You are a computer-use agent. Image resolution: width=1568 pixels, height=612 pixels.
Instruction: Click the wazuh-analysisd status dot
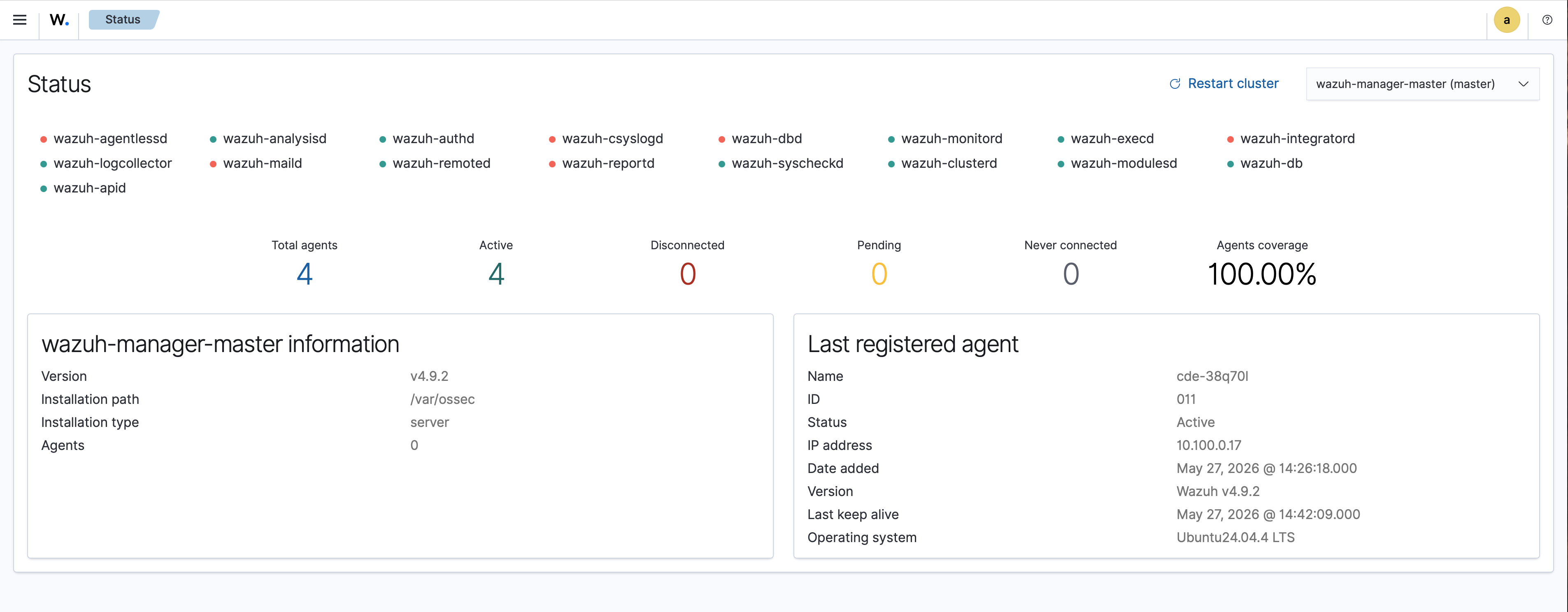pyautogui.click(x=213, y=140)
